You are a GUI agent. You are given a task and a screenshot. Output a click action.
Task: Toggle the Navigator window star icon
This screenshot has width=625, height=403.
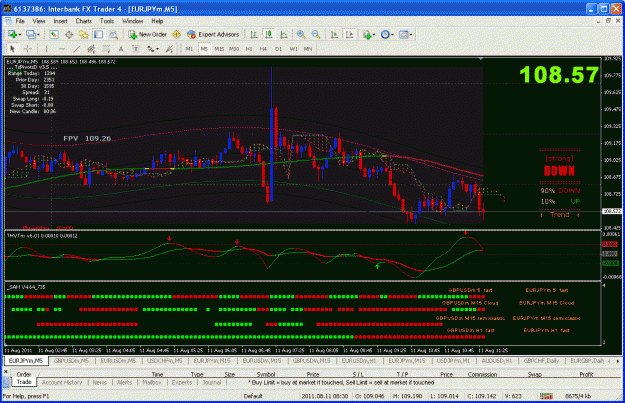click(83, 35)
